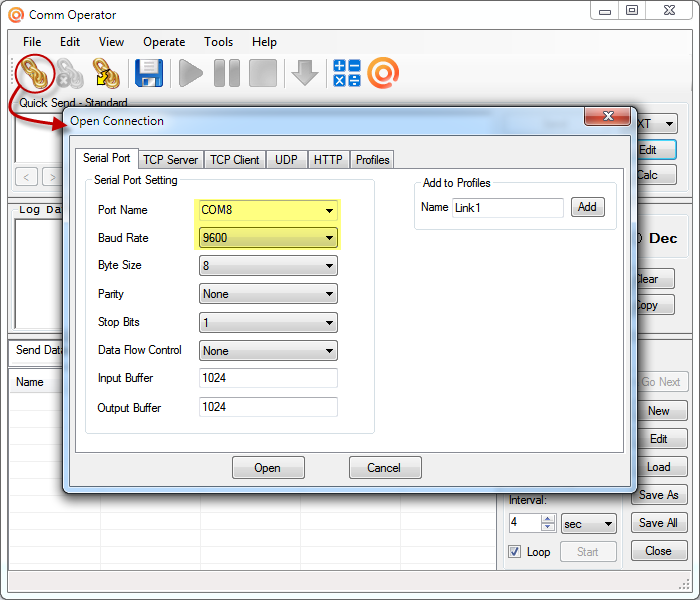Image resolution: width=700 pixels, height=600 pixels.
Task: Click the Interval value field
Action: (x=525, y=523)
